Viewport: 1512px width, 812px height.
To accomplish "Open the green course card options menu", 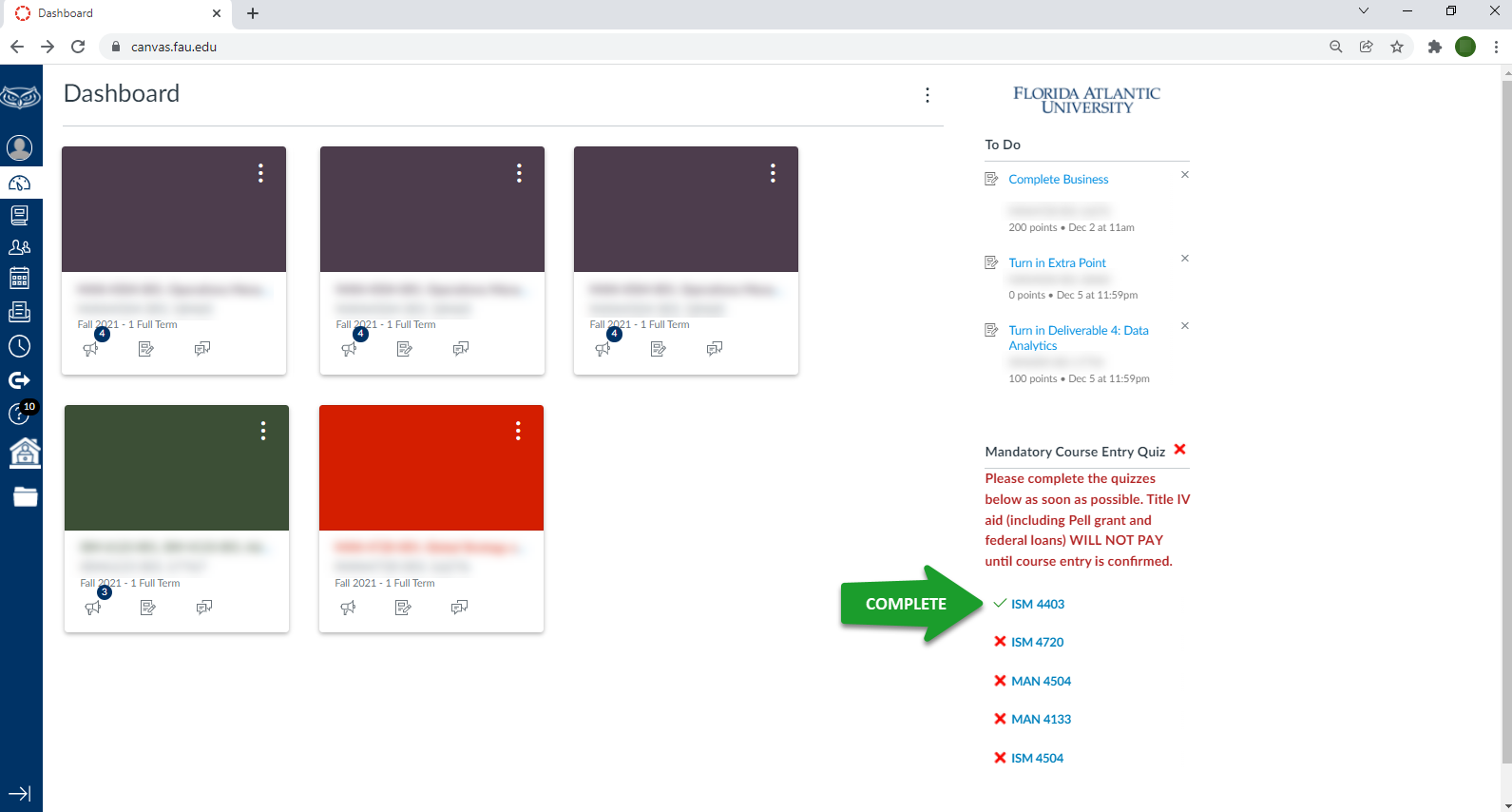I will 263,432.
